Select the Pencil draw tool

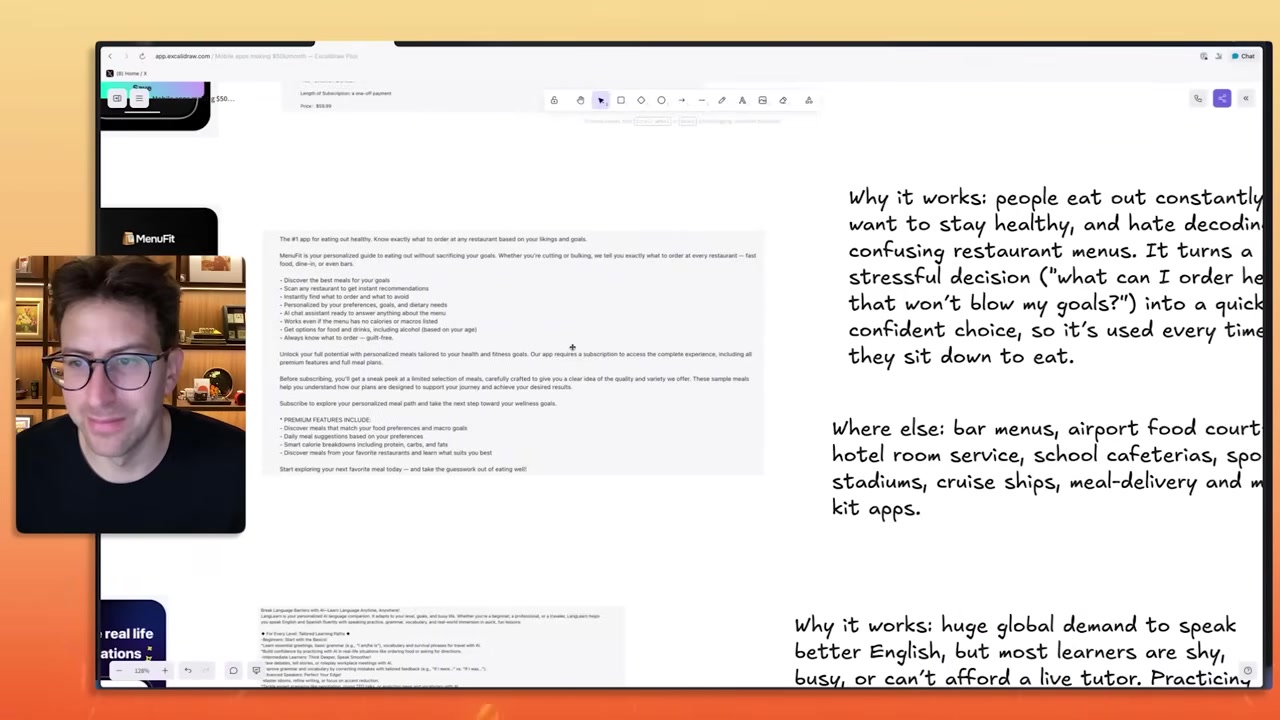722,100
